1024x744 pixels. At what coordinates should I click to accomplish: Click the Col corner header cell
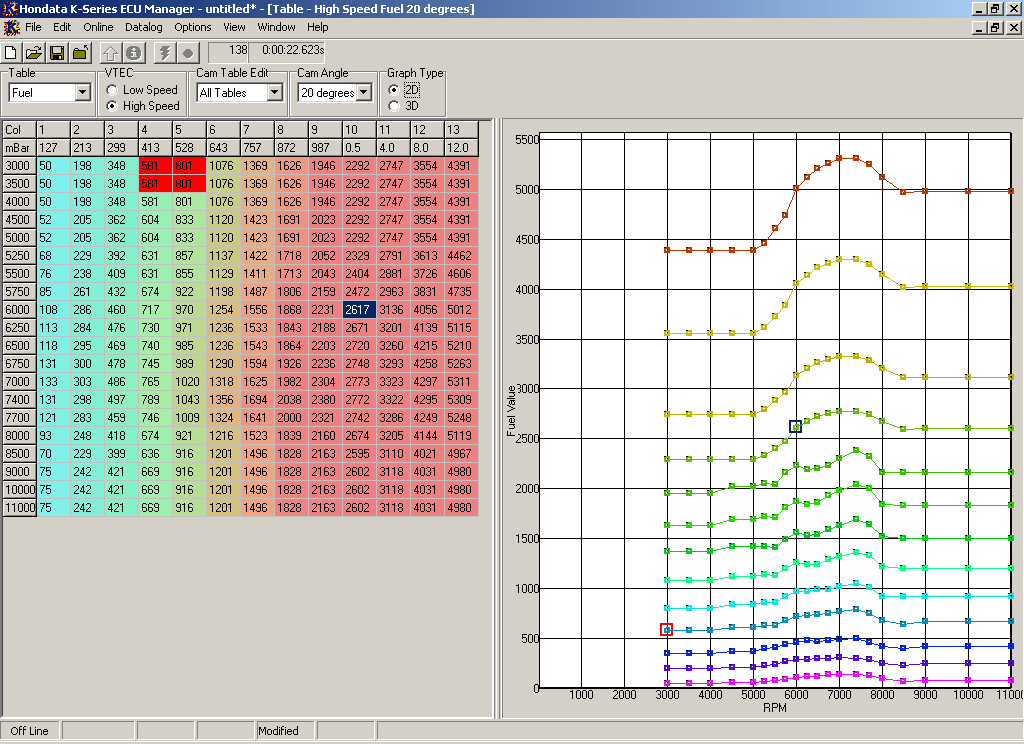click(19, 129)
